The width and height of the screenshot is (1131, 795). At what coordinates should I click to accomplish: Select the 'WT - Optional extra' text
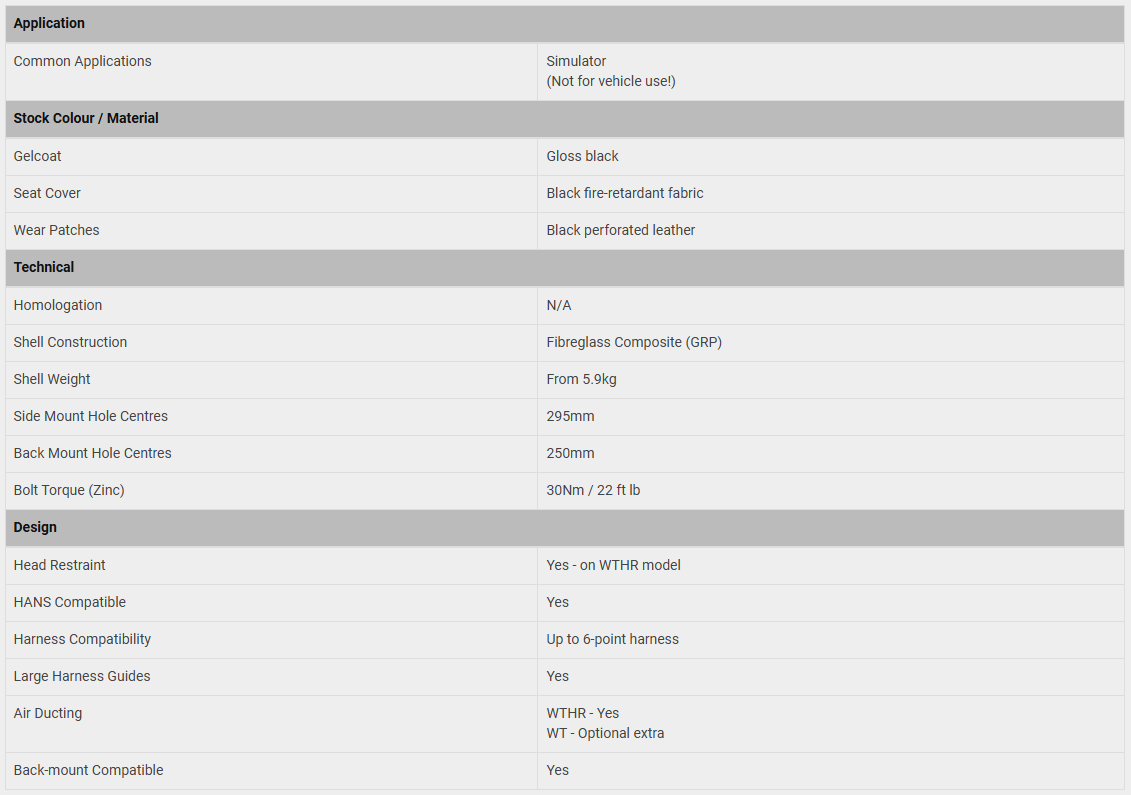pos(605,733)
